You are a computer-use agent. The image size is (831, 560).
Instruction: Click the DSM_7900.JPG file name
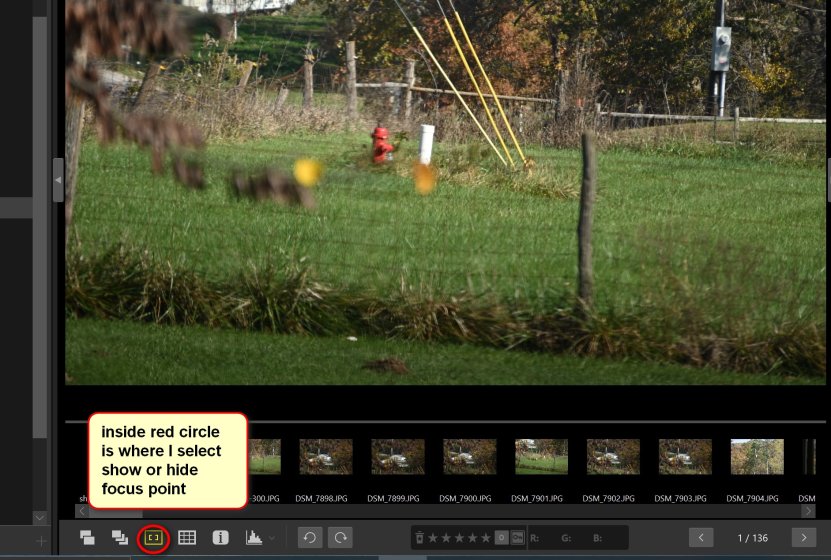465,499
